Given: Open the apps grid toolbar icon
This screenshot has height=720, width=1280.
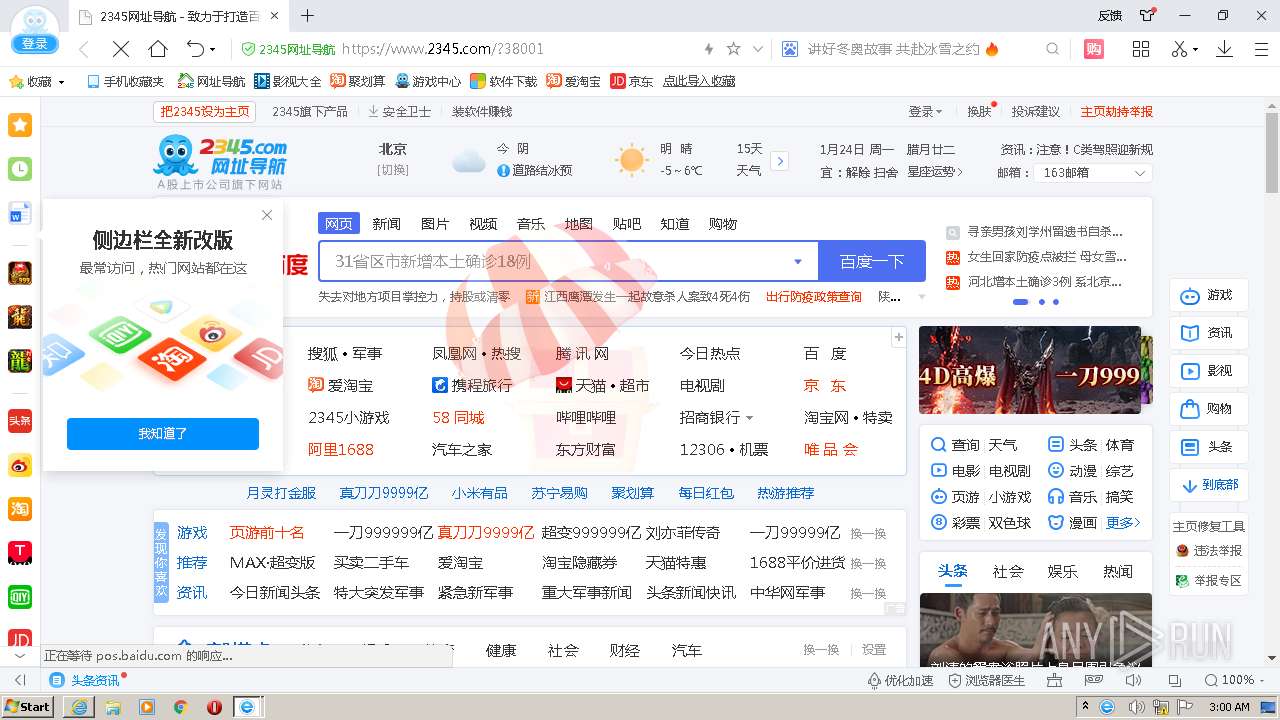Looking at the screenshot, I should (x=1141, y=49).
